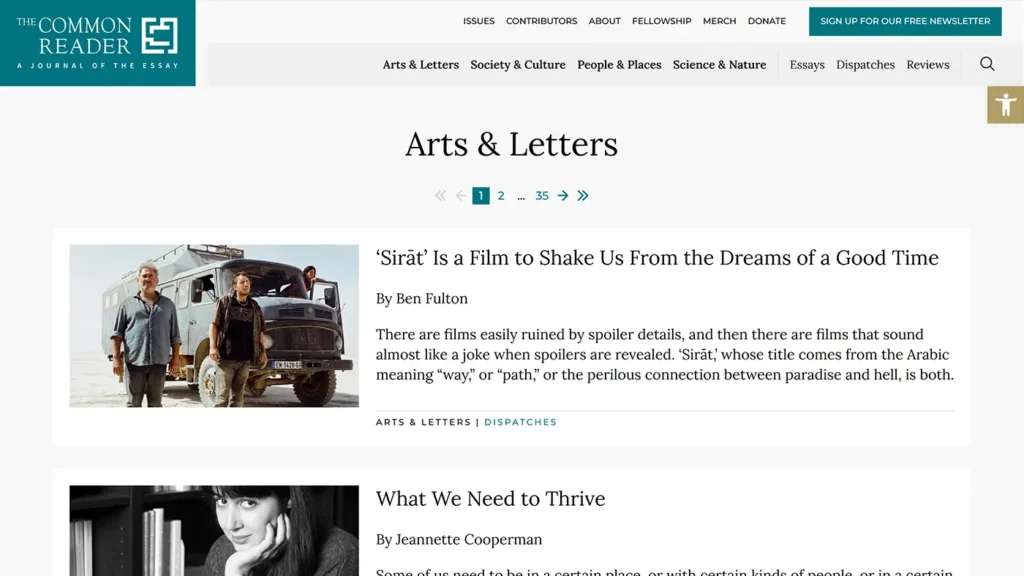Open the search icon
The height and width of the screenshot is (576, 1024).
pos(987,64)
